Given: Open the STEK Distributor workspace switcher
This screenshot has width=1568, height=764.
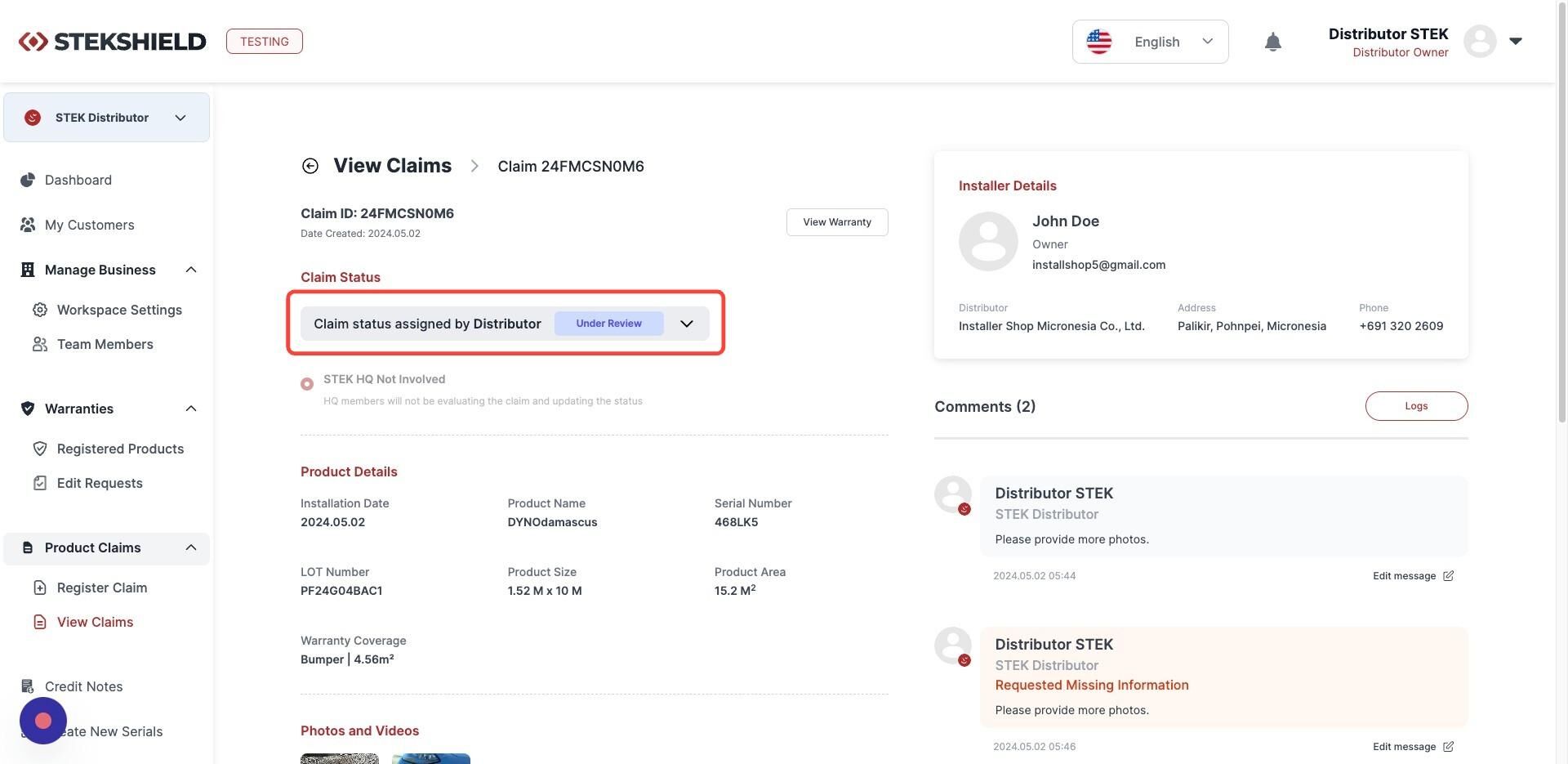Looking at the screenshot, I should 106,118.
